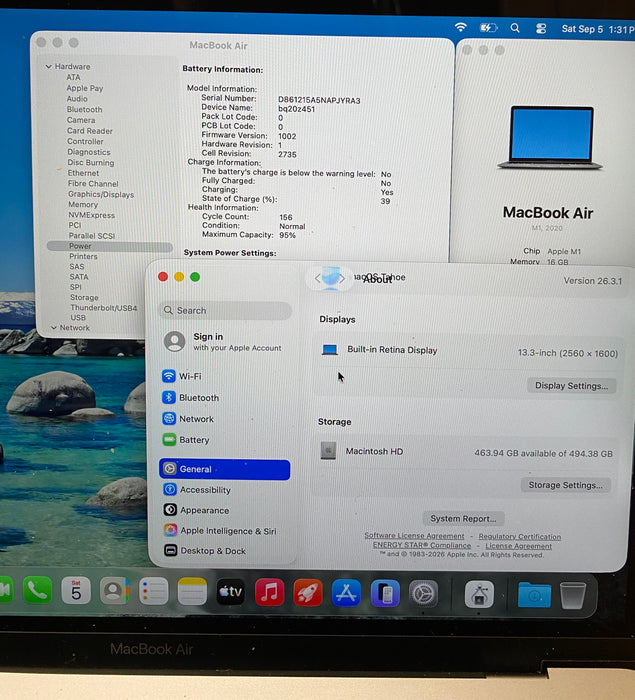635x700 pixels.
Task: Select Power in the System Information sidebar
Action: tap(109, 246)
